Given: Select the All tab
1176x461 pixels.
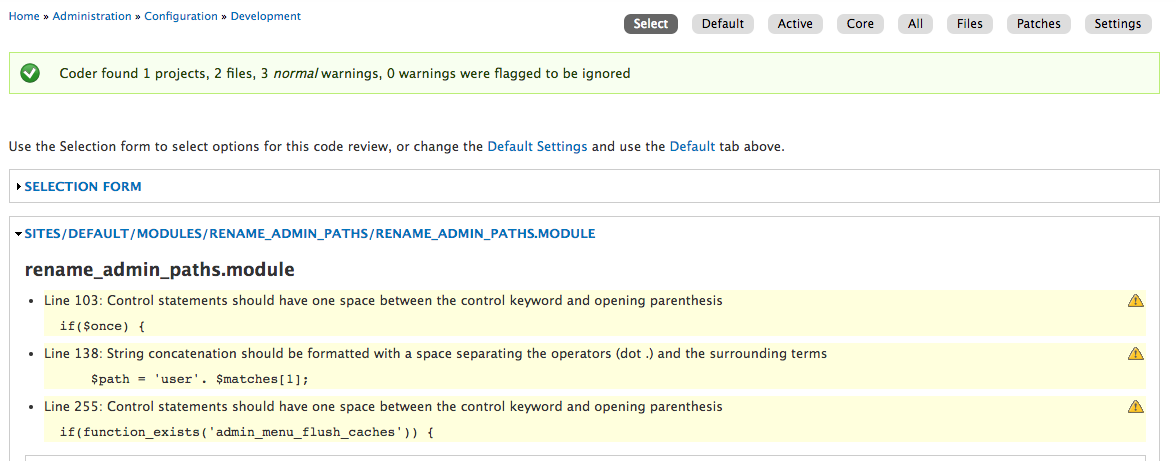Looking at the screenshot, I should click(916, 24).
